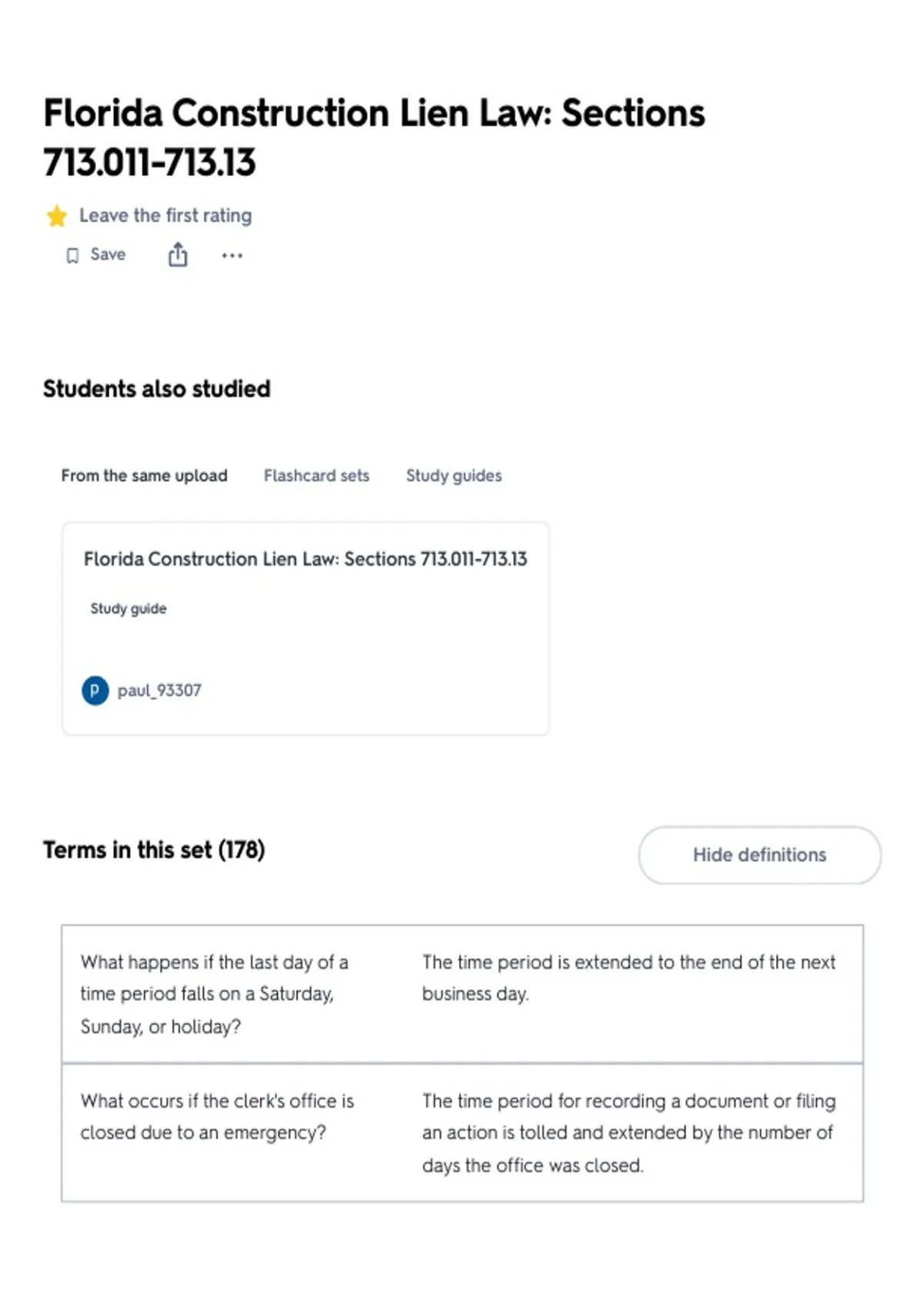Select the 'tolled and extended' definition text
This screenshot has width=924, height=1309.
(628, 1133)
